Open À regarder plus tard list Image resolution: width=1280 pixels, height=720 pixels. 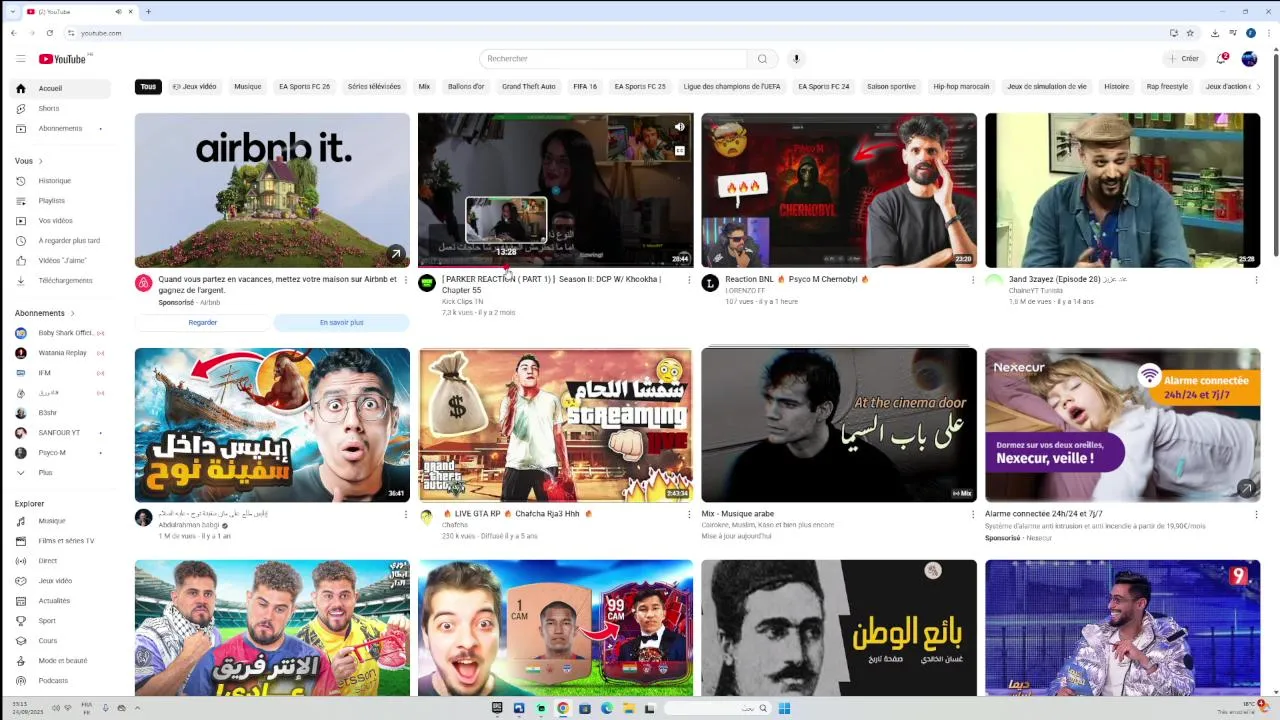click(67, 241)
